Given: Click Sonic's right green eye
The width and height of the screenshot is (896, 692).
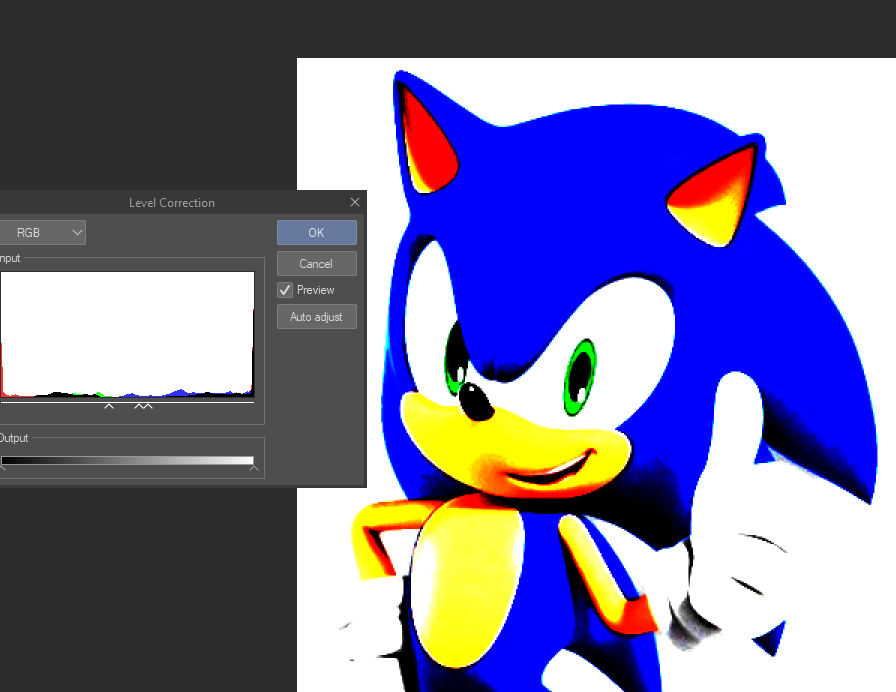Looking at the screenshot, I should pos(580,376).
